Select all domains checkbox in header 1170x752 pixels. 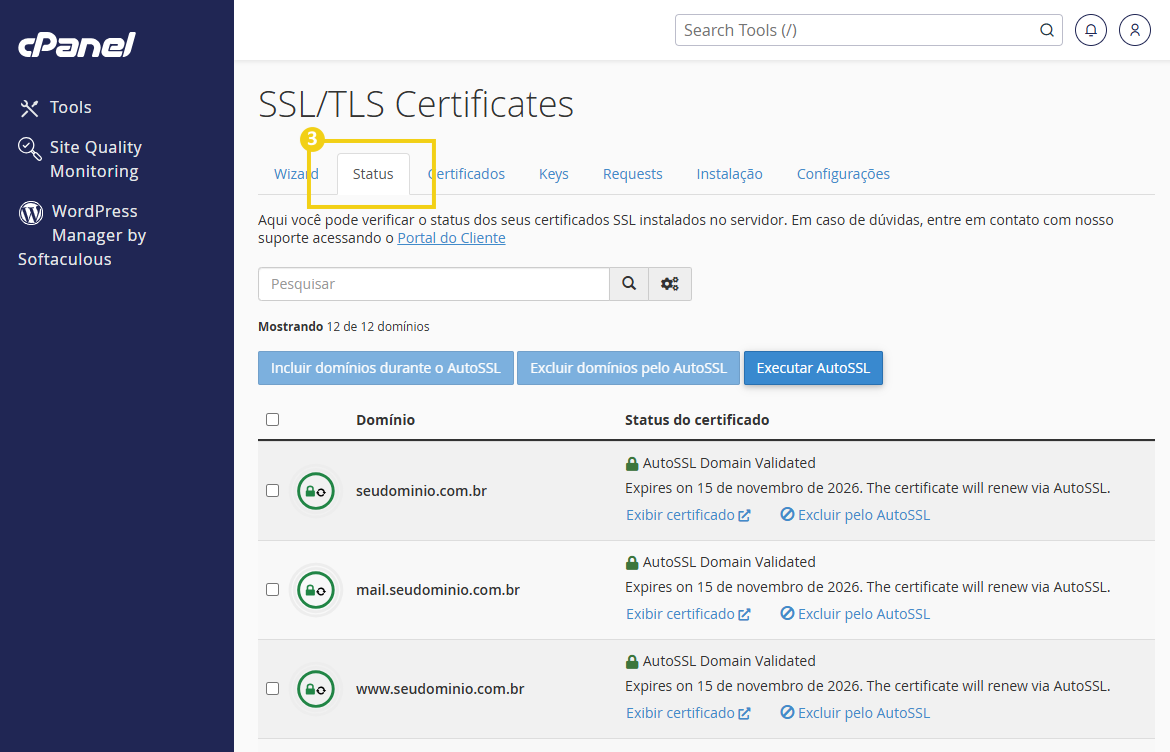click(x=272, y=419)
